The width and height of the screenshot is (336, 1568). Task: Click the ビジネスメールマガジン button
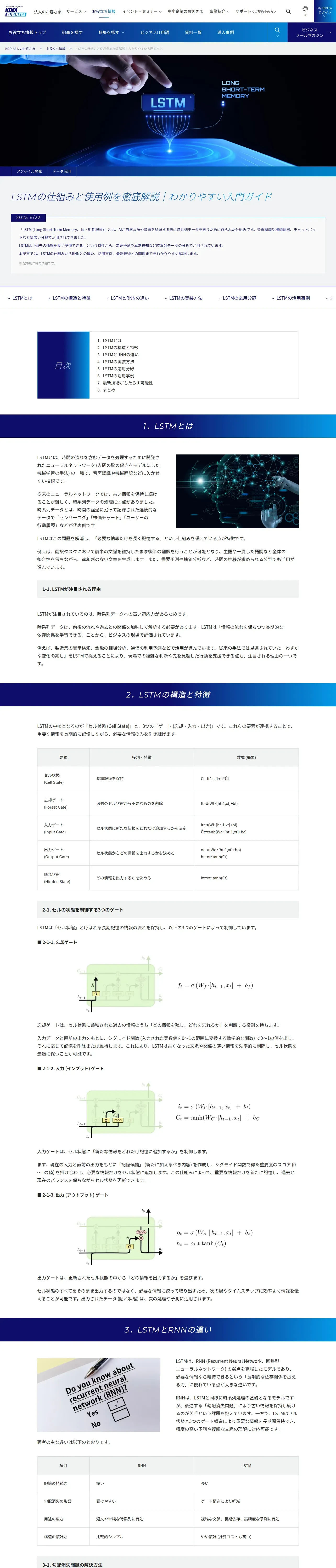tap(312, 32)
